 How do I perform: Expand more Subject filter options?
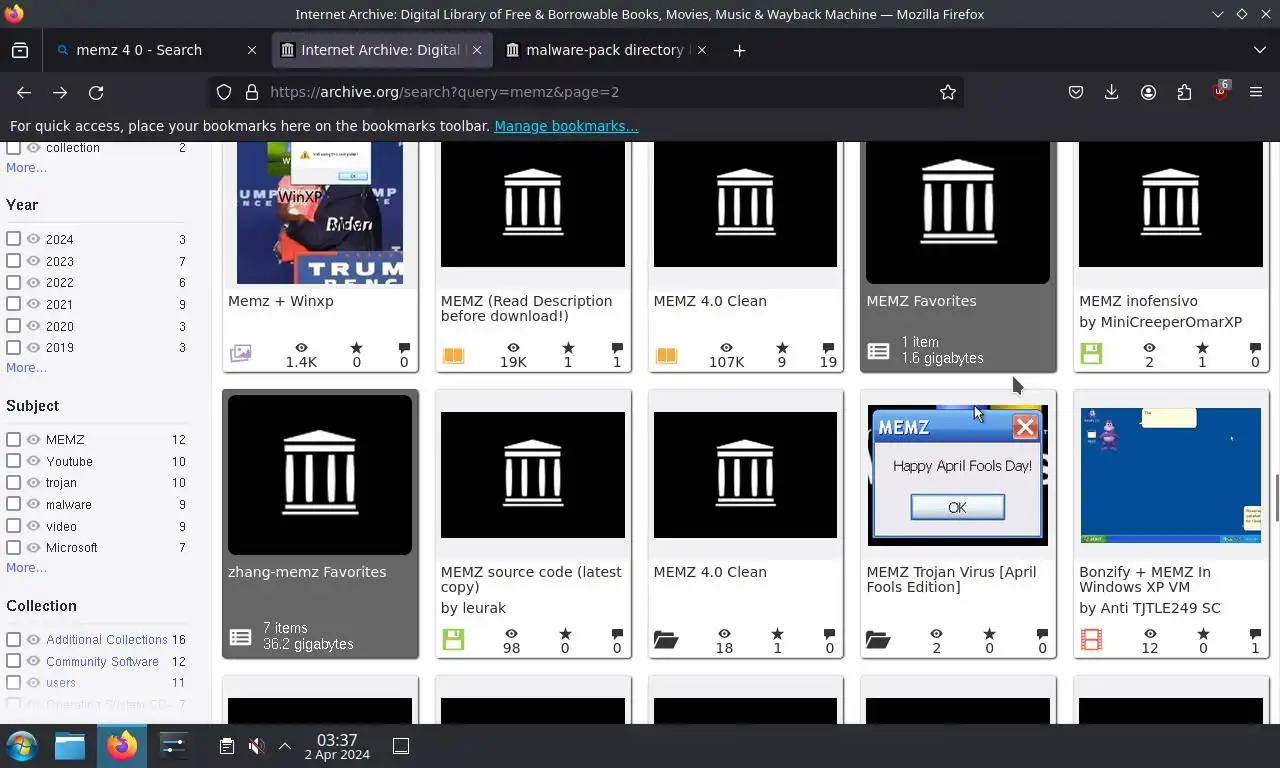click(26, 567)
